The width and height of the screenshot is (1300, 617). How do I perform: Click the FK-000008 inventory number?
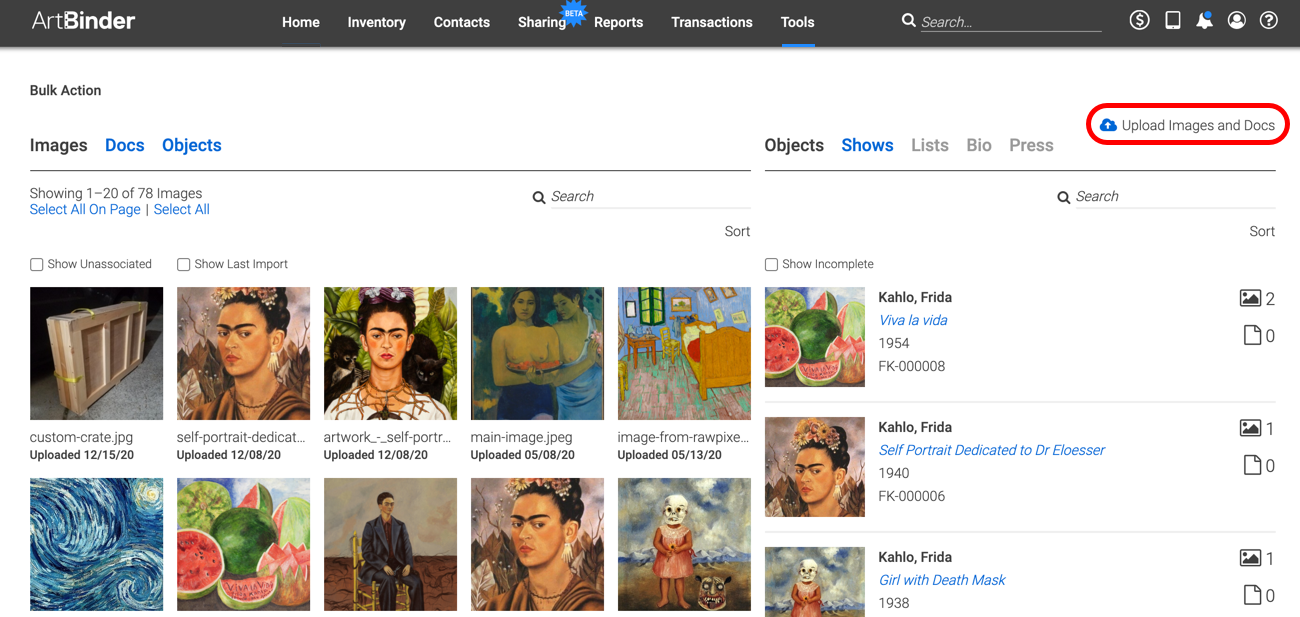912,366
